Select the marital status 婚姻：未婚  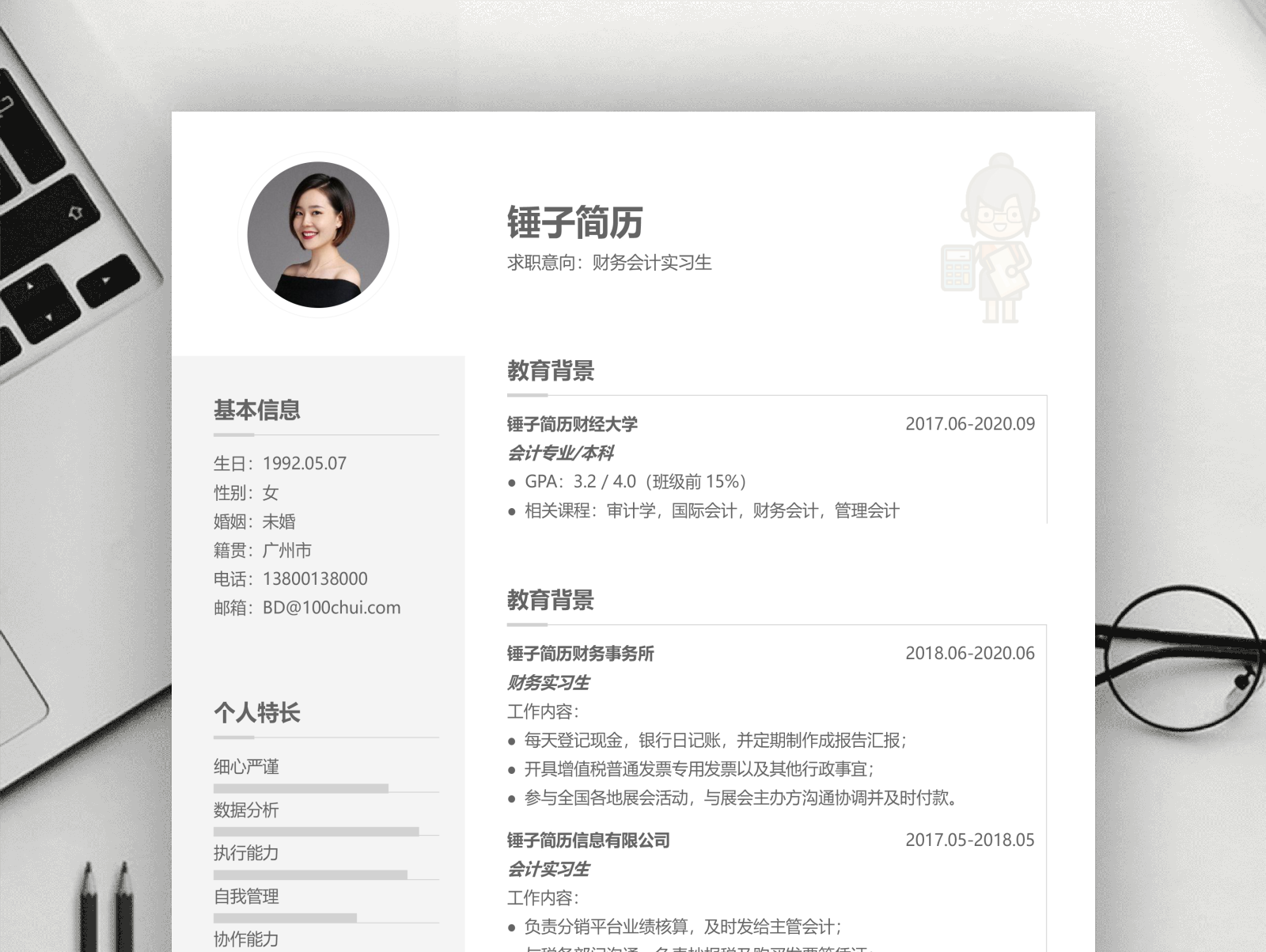tap(255, 522)
